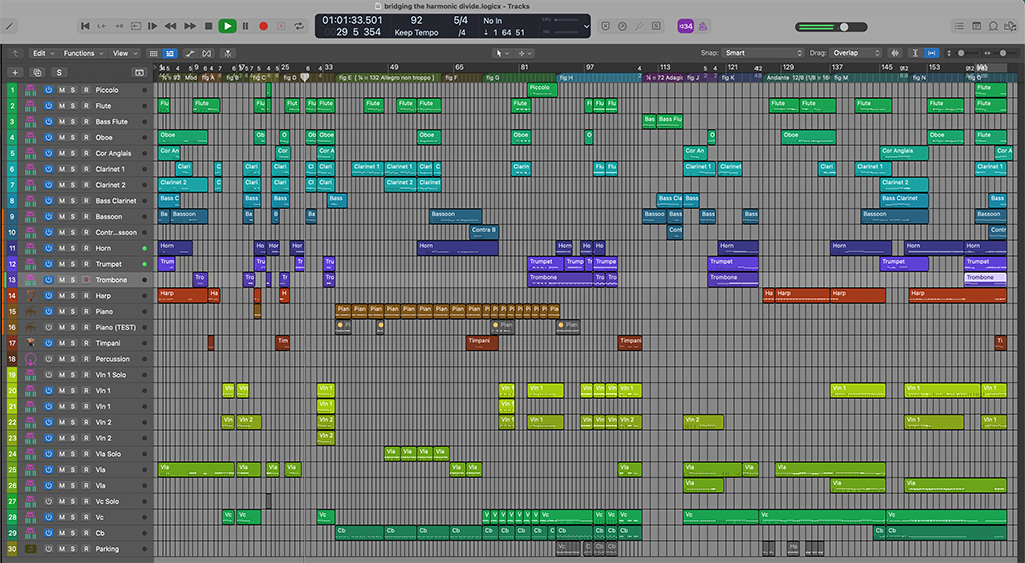1025x563 pixels.
Task: Open the View menu
Action: point(125,53)
